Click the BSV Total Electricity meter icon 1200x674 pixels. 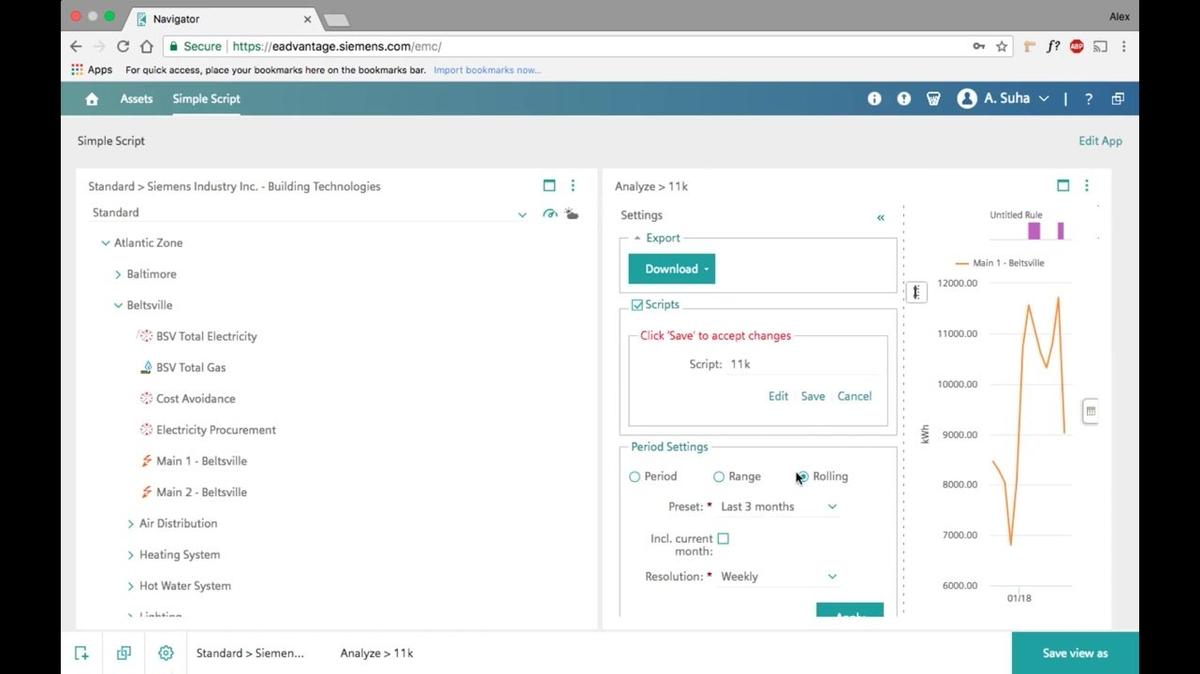[145, 336]
